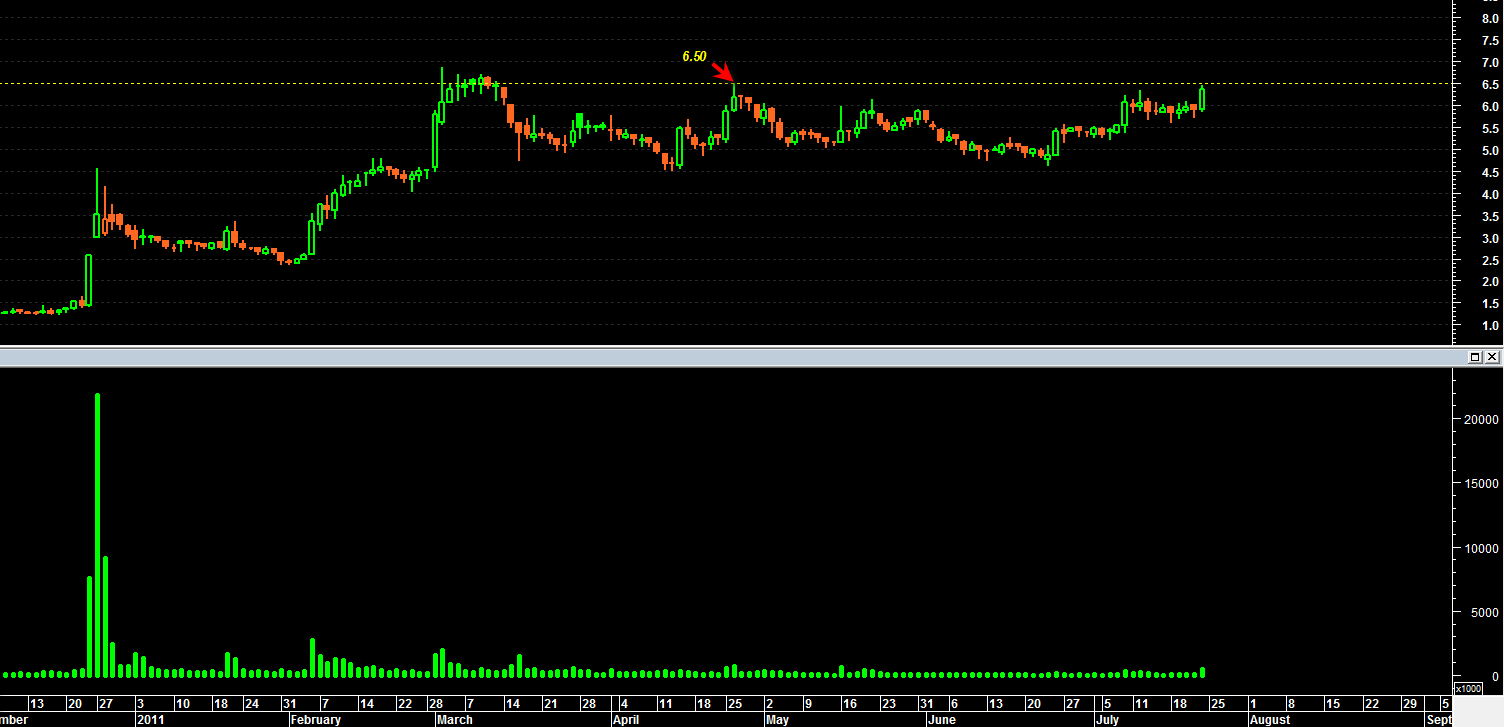Select August 15 on the date axis
The width and height of the screenshot is (1504, 727).
pyautogui.click(x=1334, y=703)
